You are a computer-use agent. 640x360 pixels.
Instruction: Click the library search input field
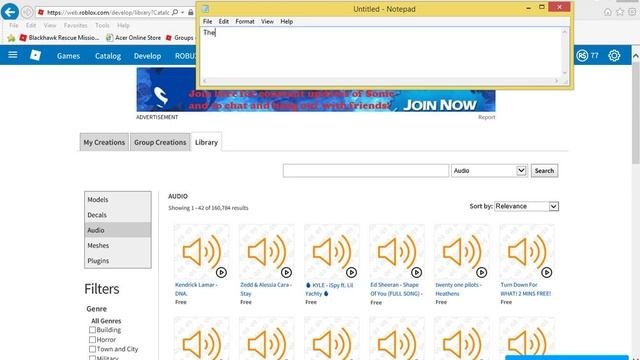366,171
